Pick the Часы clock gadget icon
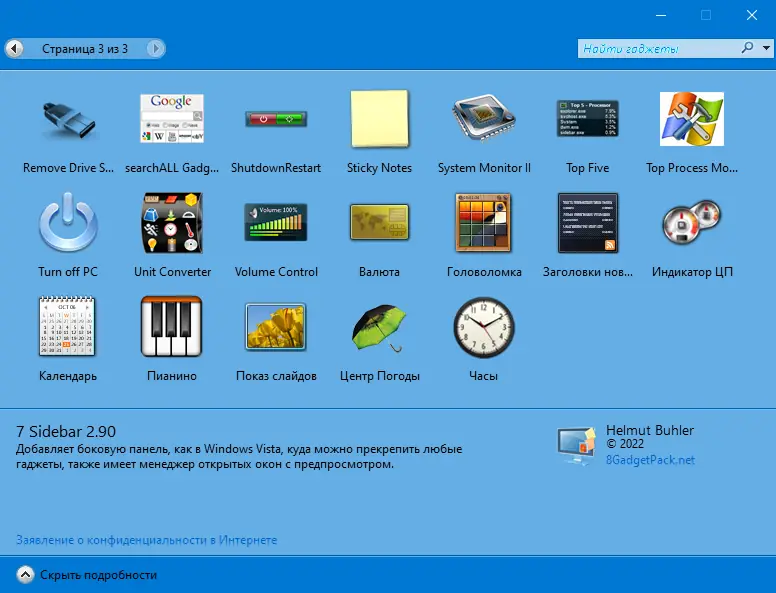The height and width of the screenshot is (593, 776). coord(484,327)
